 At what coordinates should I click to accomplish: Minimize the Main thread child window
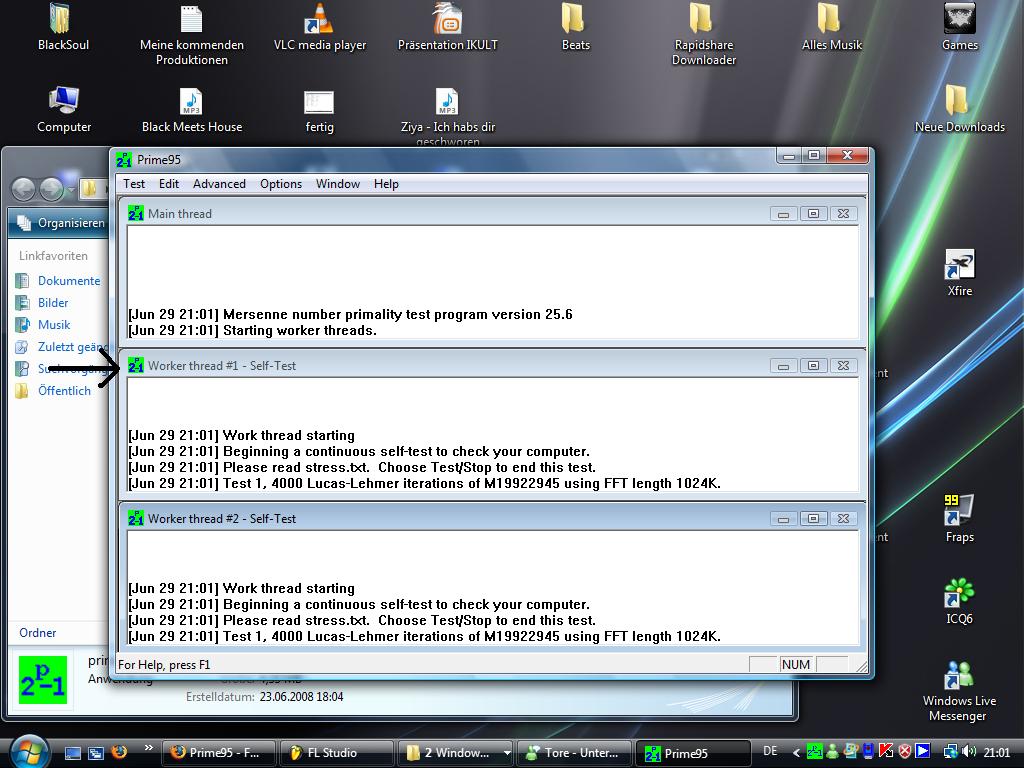784,214
